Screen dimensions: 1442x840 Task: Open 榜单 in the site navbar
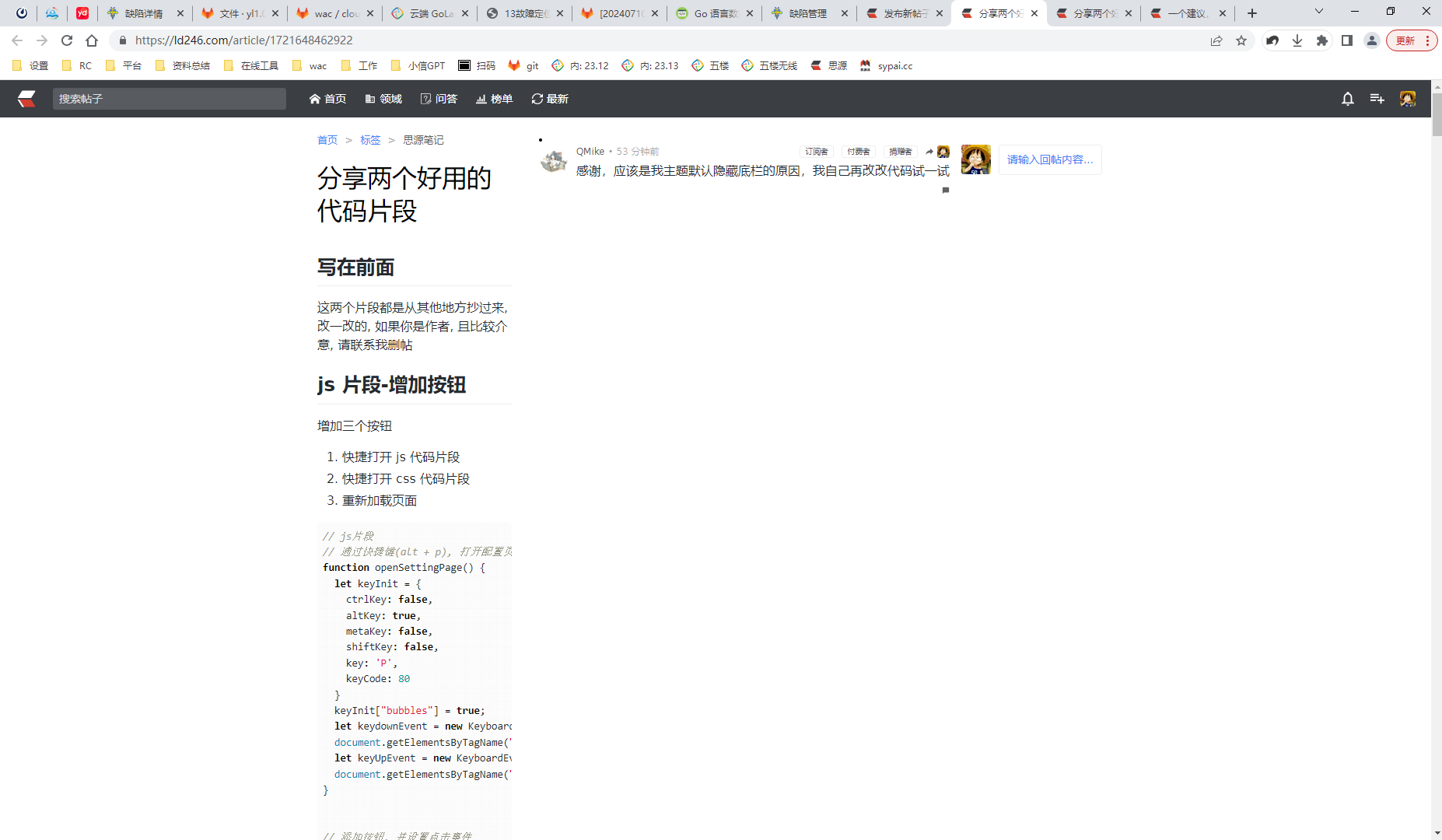[495, 99]
